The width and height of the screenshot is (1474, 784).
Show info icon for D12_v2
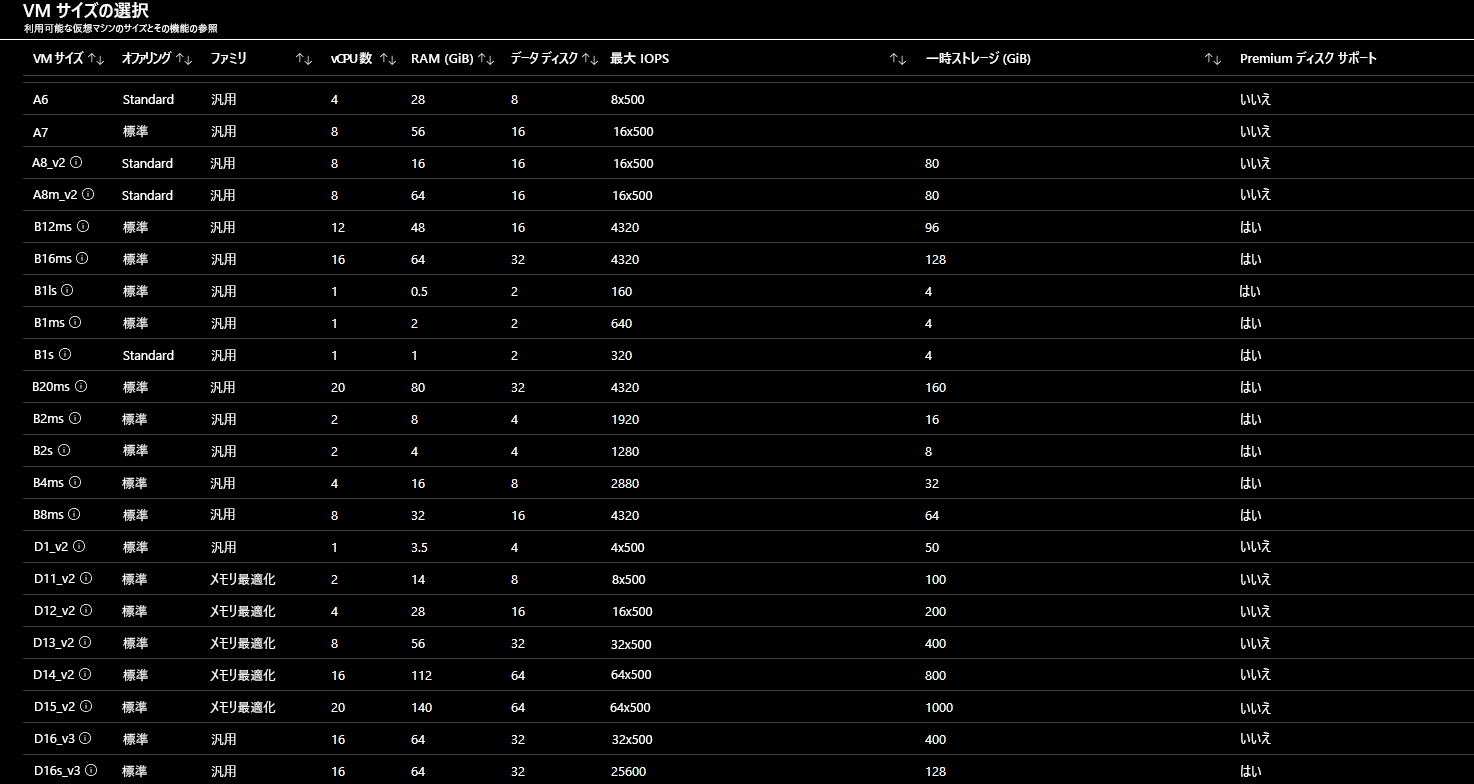86,610
